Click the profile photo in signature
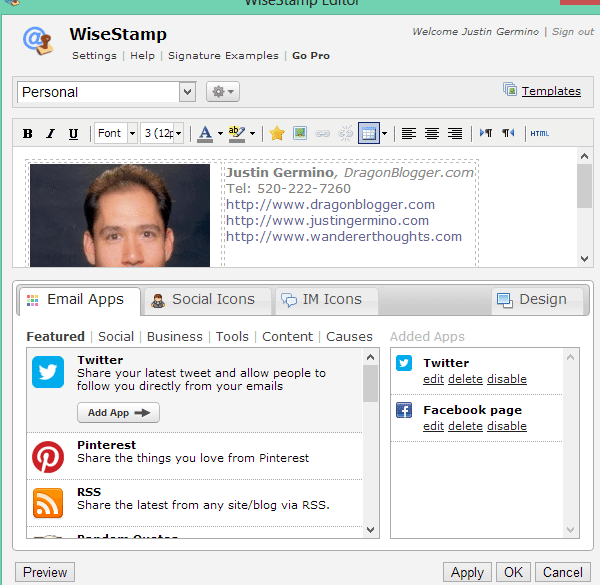The height and width of the screenshot is (585, 600). (x=120, y=215)
